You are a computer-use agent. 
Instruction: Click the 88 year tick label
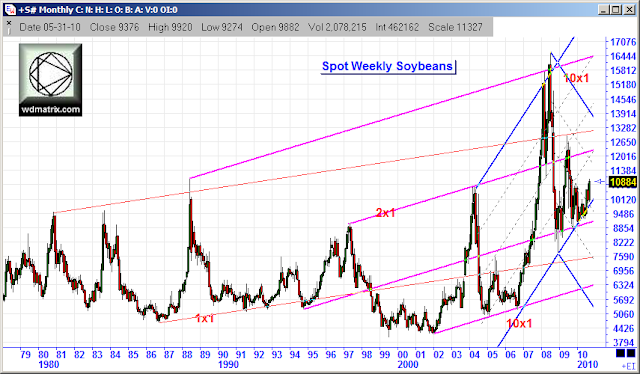(187, 354)
